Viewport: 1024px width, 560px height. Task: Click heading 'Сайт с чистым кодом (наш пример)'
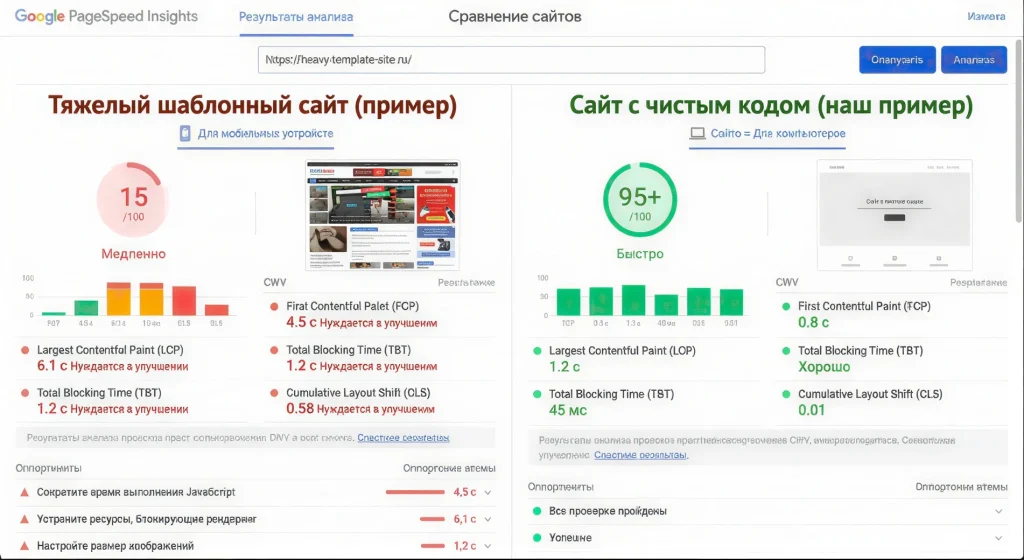pos(771,105)
